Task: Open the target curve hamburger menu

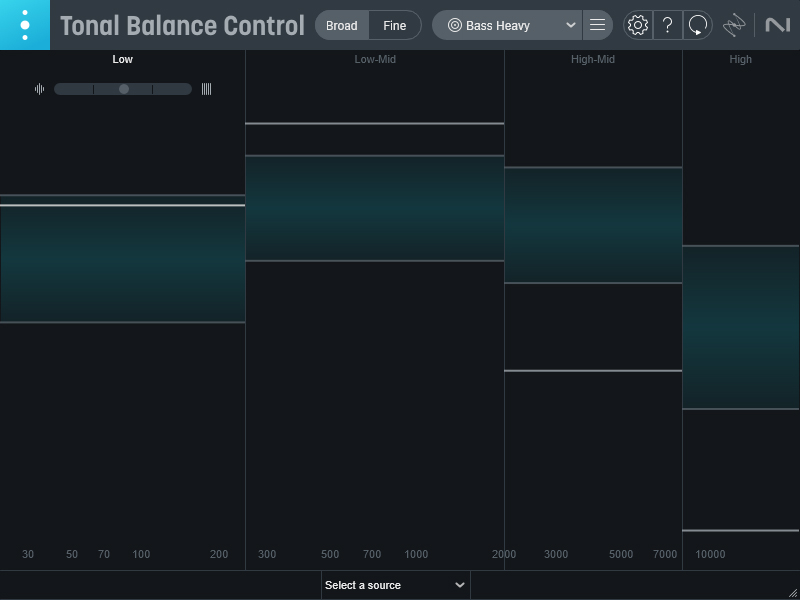Action: pos(597,25)
